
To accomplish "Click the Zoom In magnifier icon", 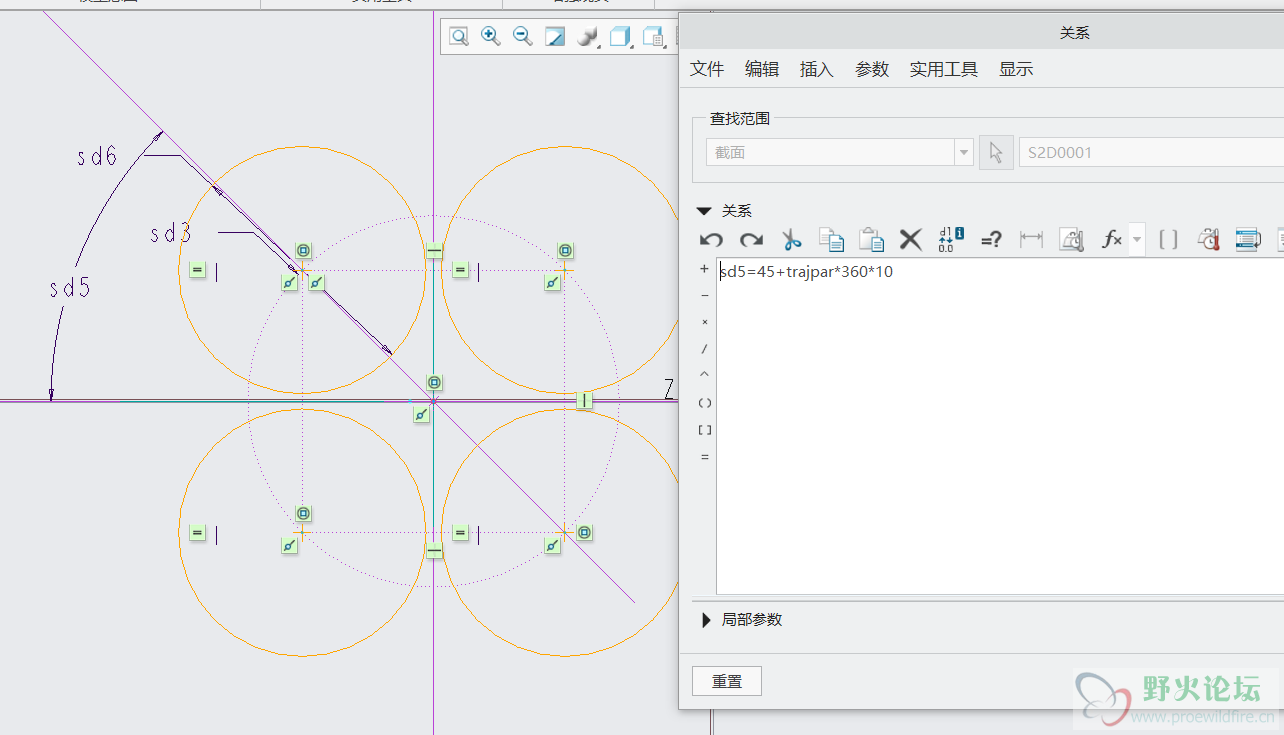I will tap(490, 37).
